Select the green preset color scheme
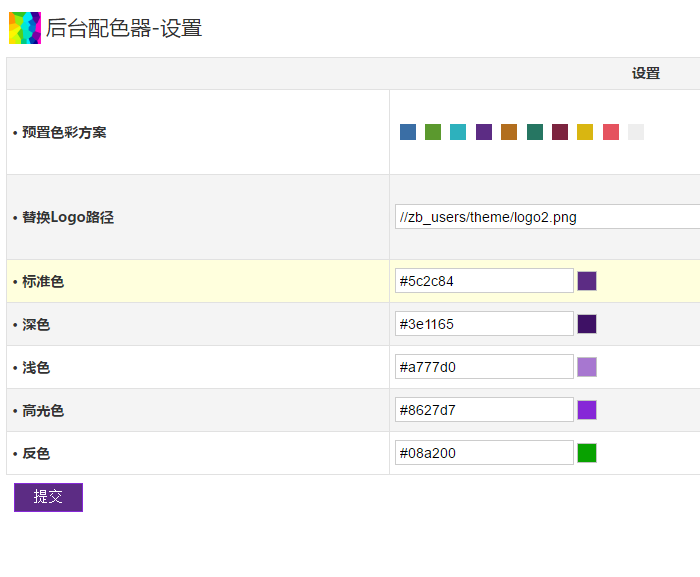Image resolution: width=700 pixels, height=577 pixels. point(433,132)
